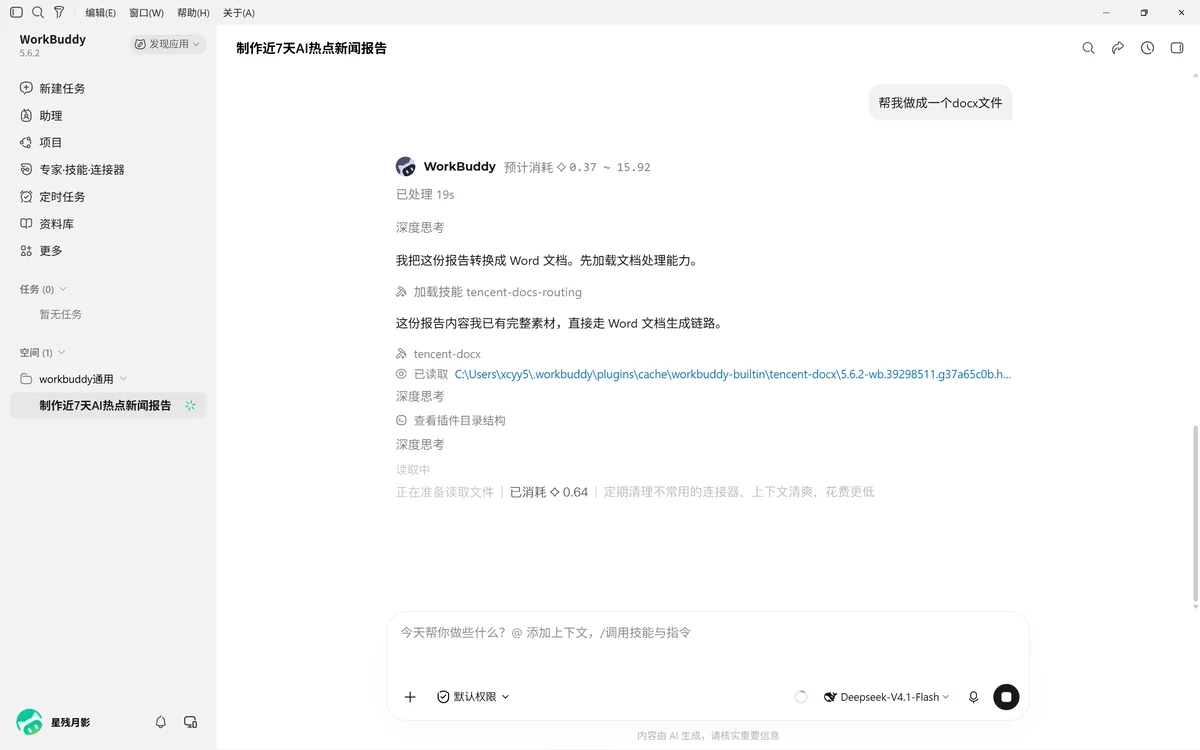Open the read file path link
Viewport: 1200px width, 750px height.
733,374
